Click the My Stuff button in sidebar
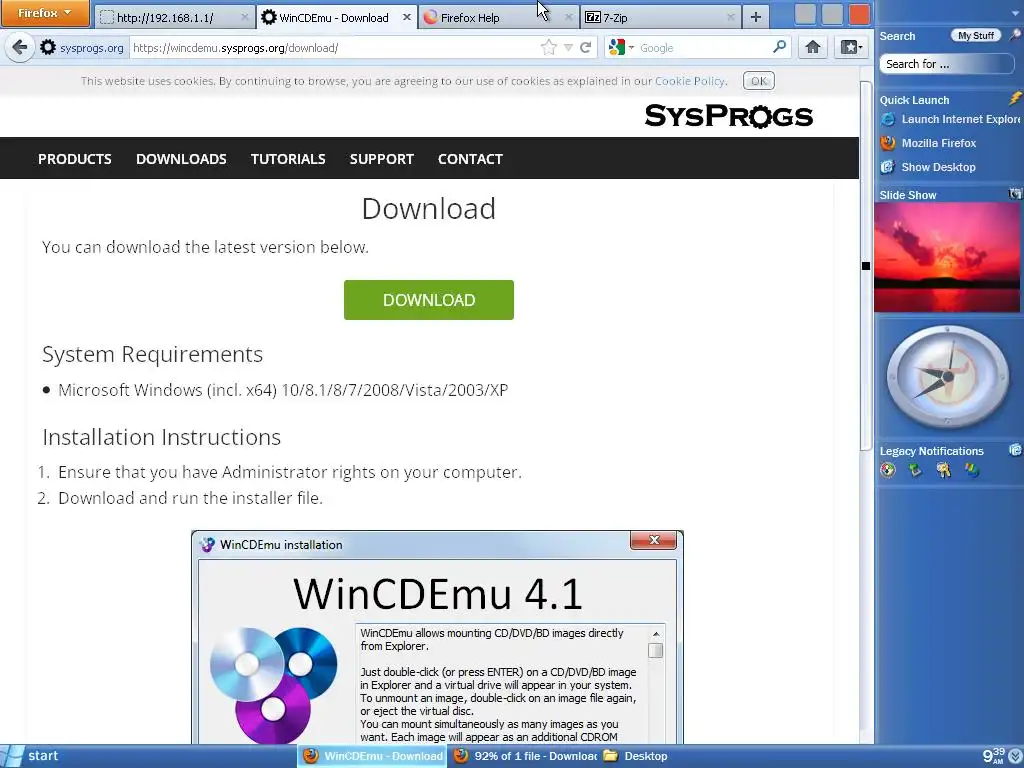This screenshot has height=768, width=1024. click(976, 36)
